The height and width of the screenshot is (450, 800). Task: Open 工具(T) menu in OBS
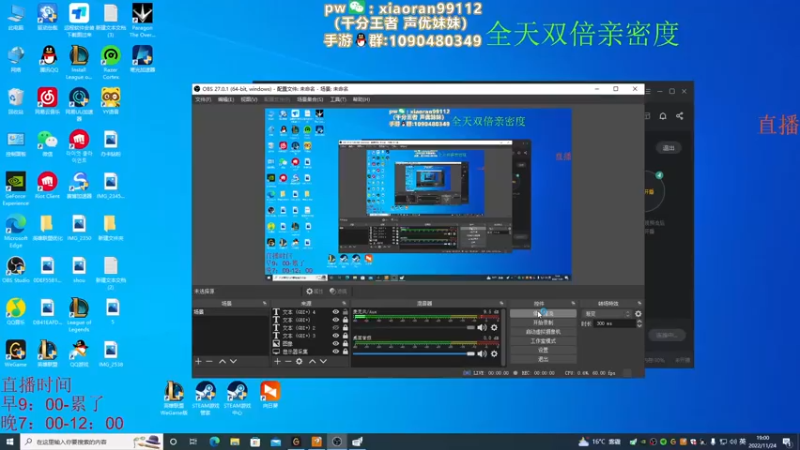coord(338,99)
